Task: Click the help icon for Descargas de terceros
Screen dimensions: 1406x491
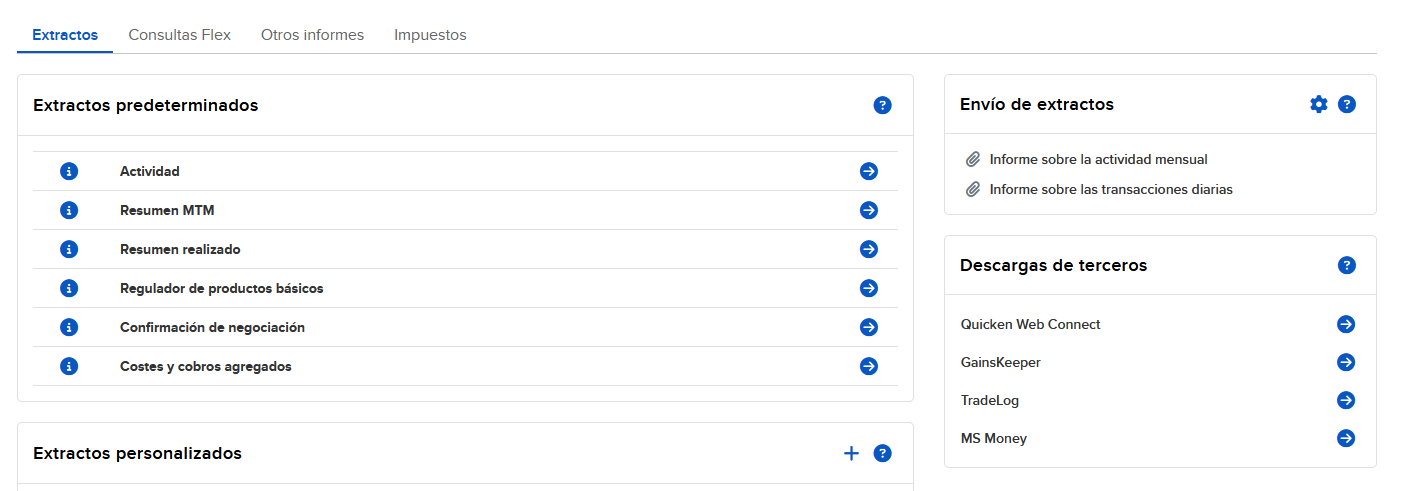Action: click(x=1347, y=265)
